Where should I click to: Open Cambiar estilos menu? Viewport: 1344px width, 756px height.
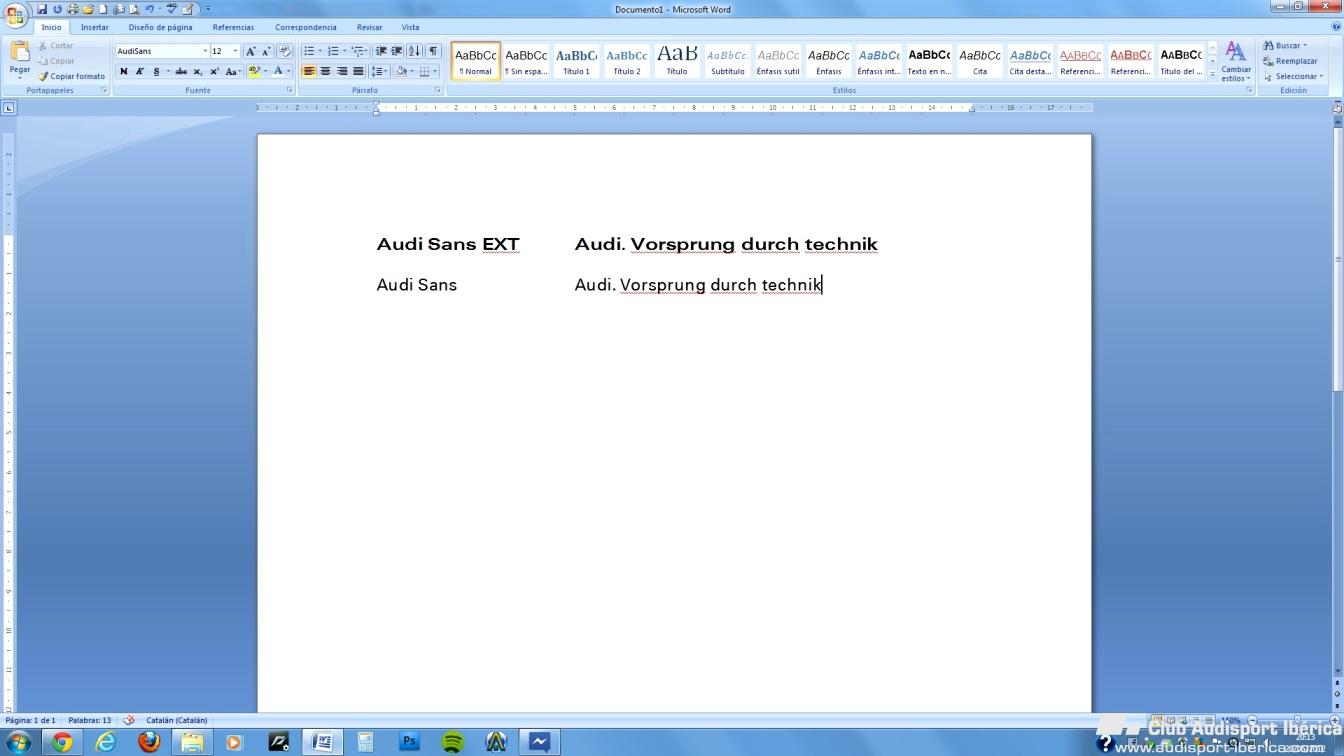click(x=1236, y=62)
